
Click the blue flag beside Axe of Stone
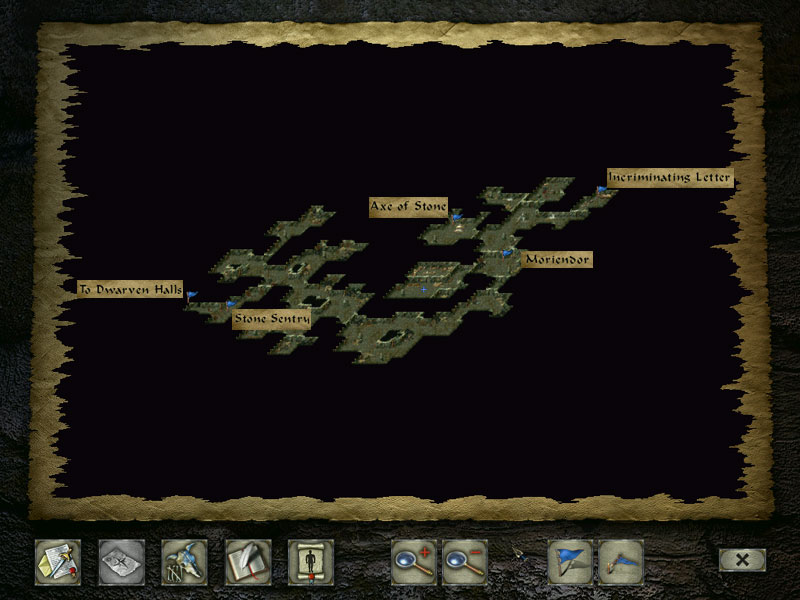point(456,217)
